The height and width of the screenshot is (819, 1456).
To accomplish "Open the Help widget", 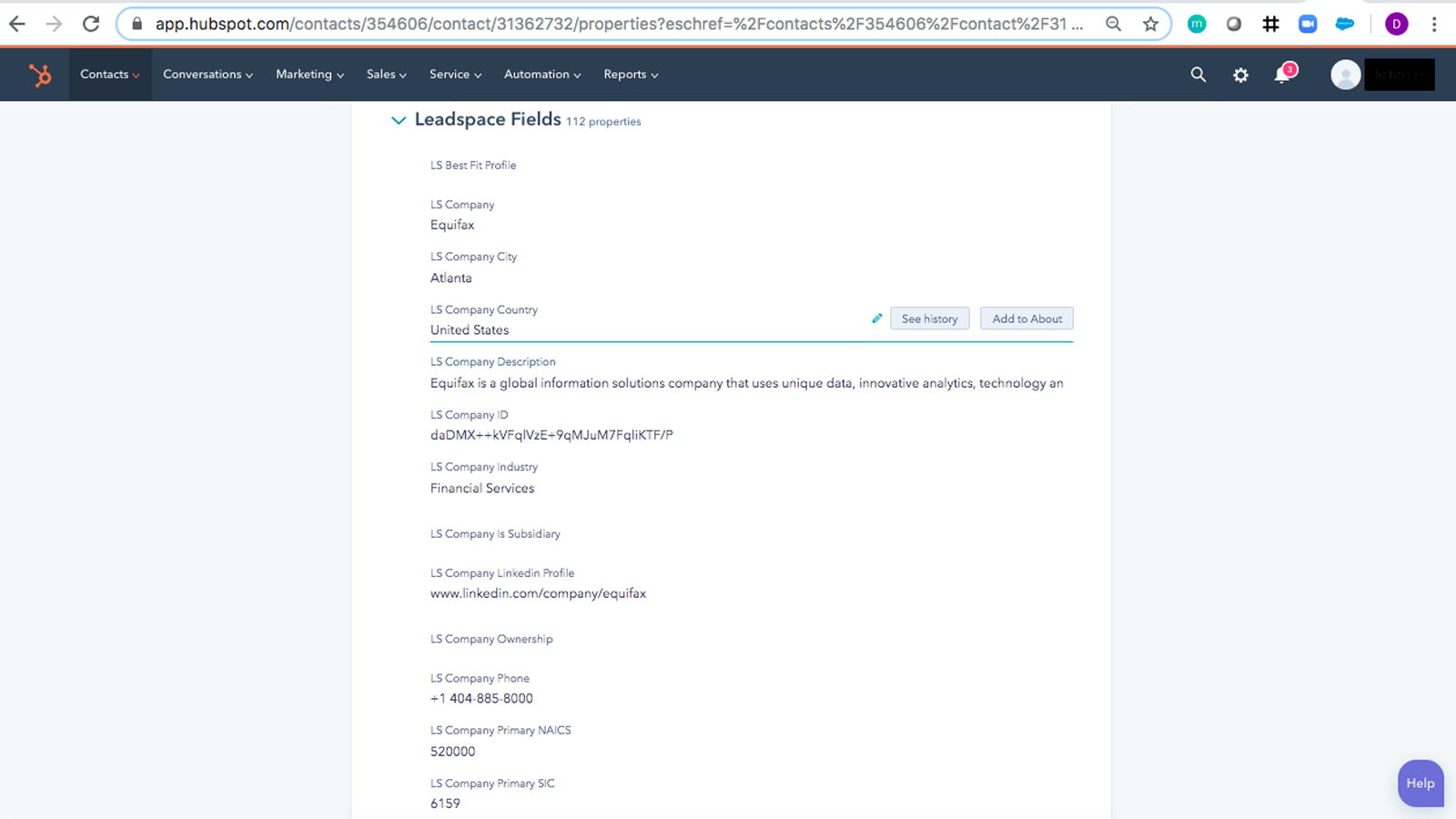I will coord(1420,783).
